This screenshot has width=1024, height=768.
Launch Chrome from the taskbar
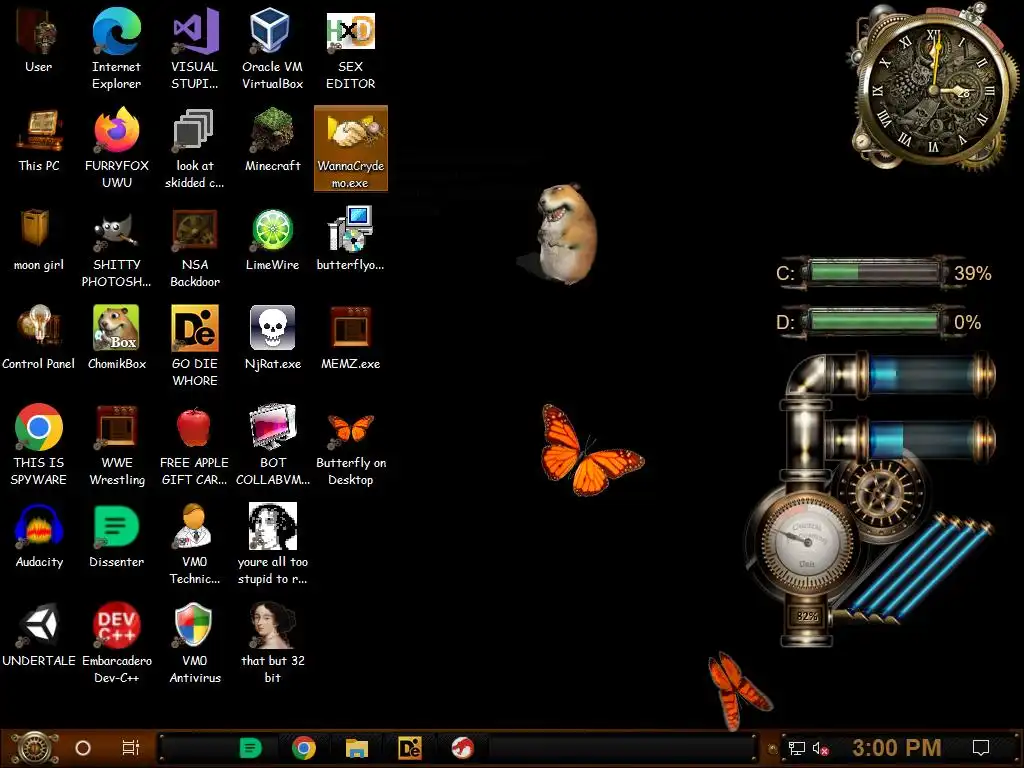(304, 748)
